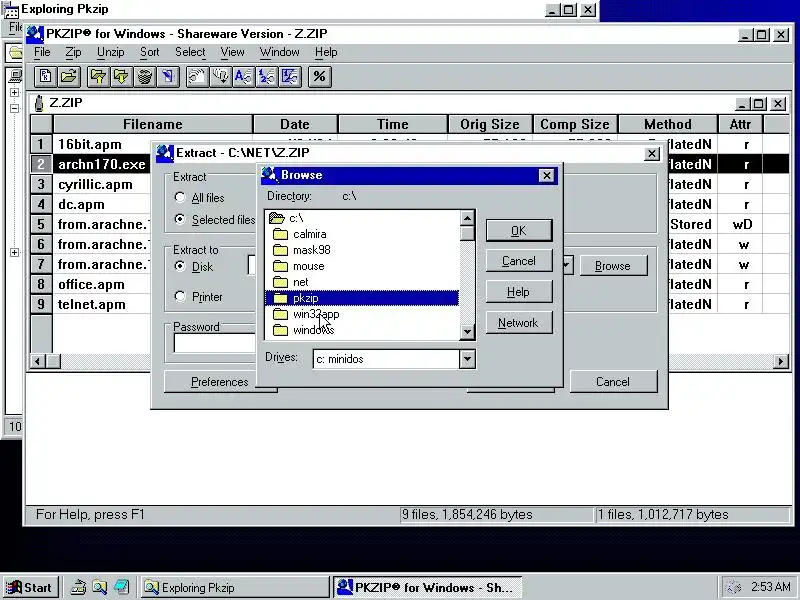Open the Sort menu
800x600 pixels.
149,52
